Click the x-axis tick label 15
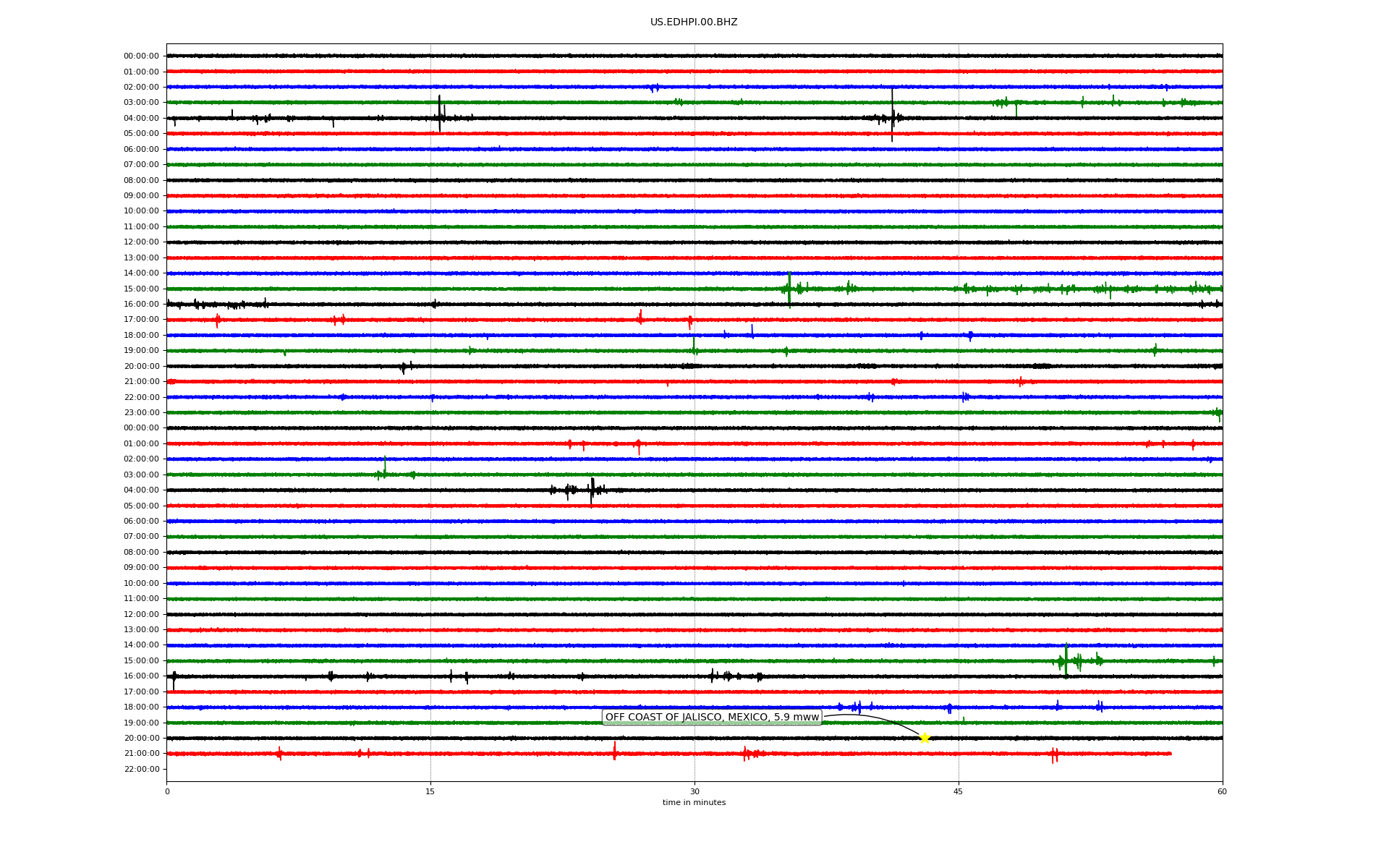 pos(430,791)
